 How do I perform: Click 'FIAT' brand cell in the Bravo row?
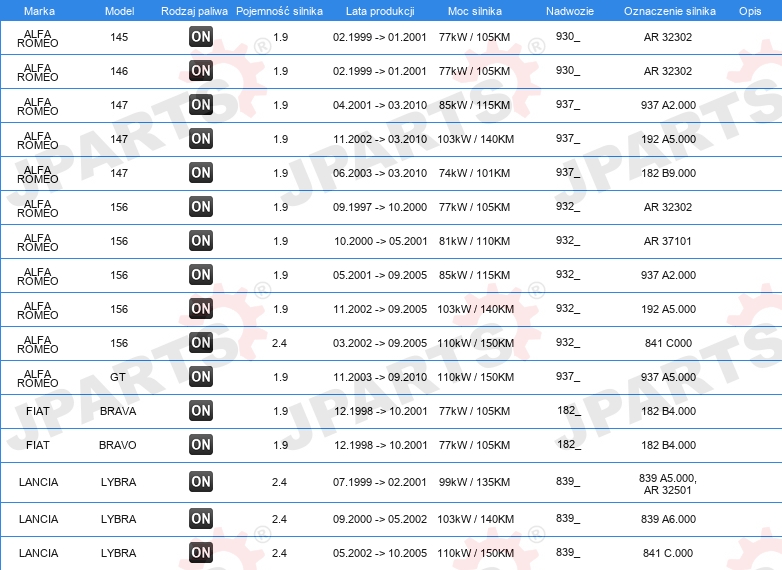[x=38, y=445]
